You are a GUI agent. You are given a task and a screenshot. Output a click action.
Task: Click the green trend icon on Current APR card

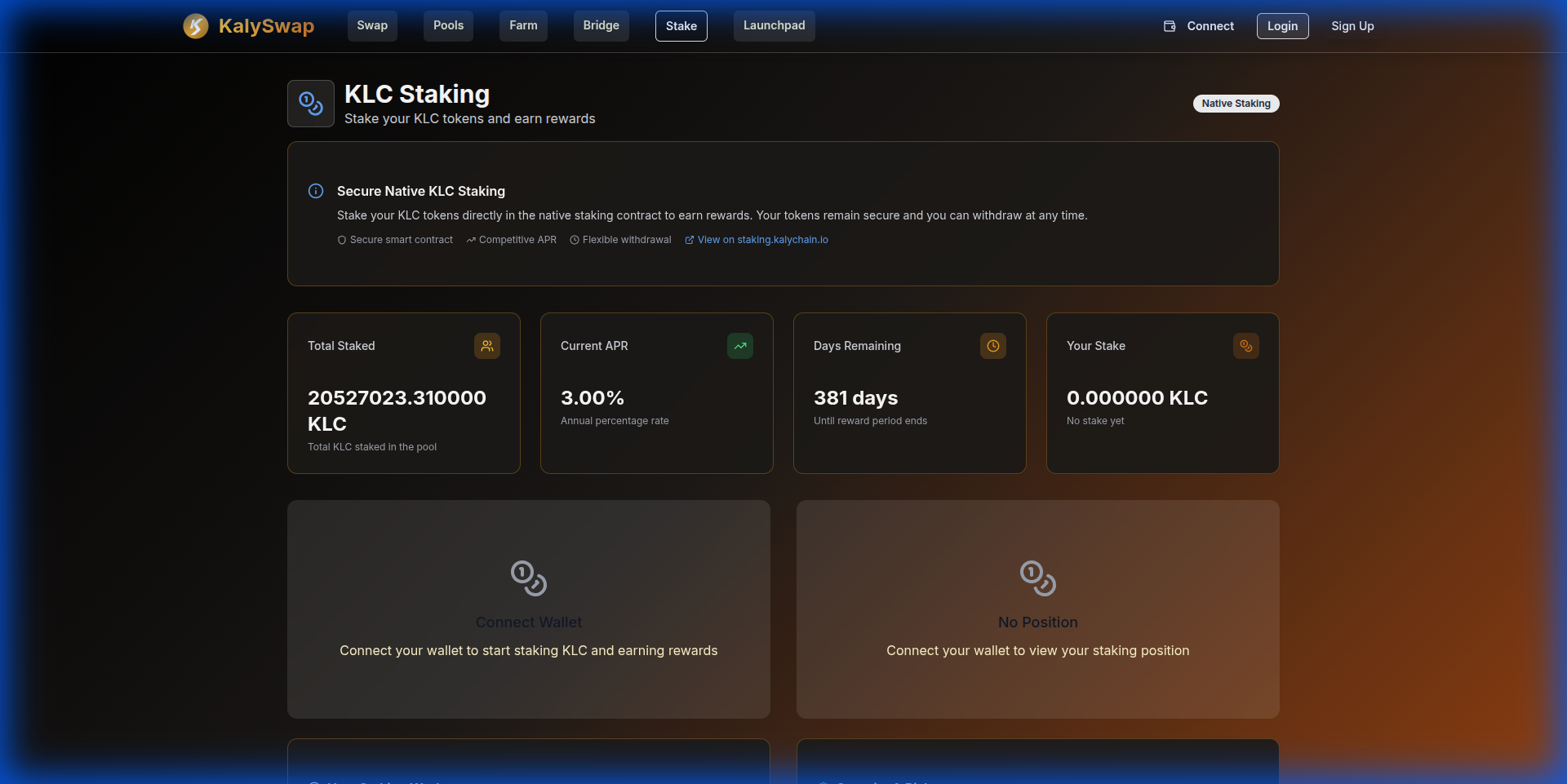740,346
